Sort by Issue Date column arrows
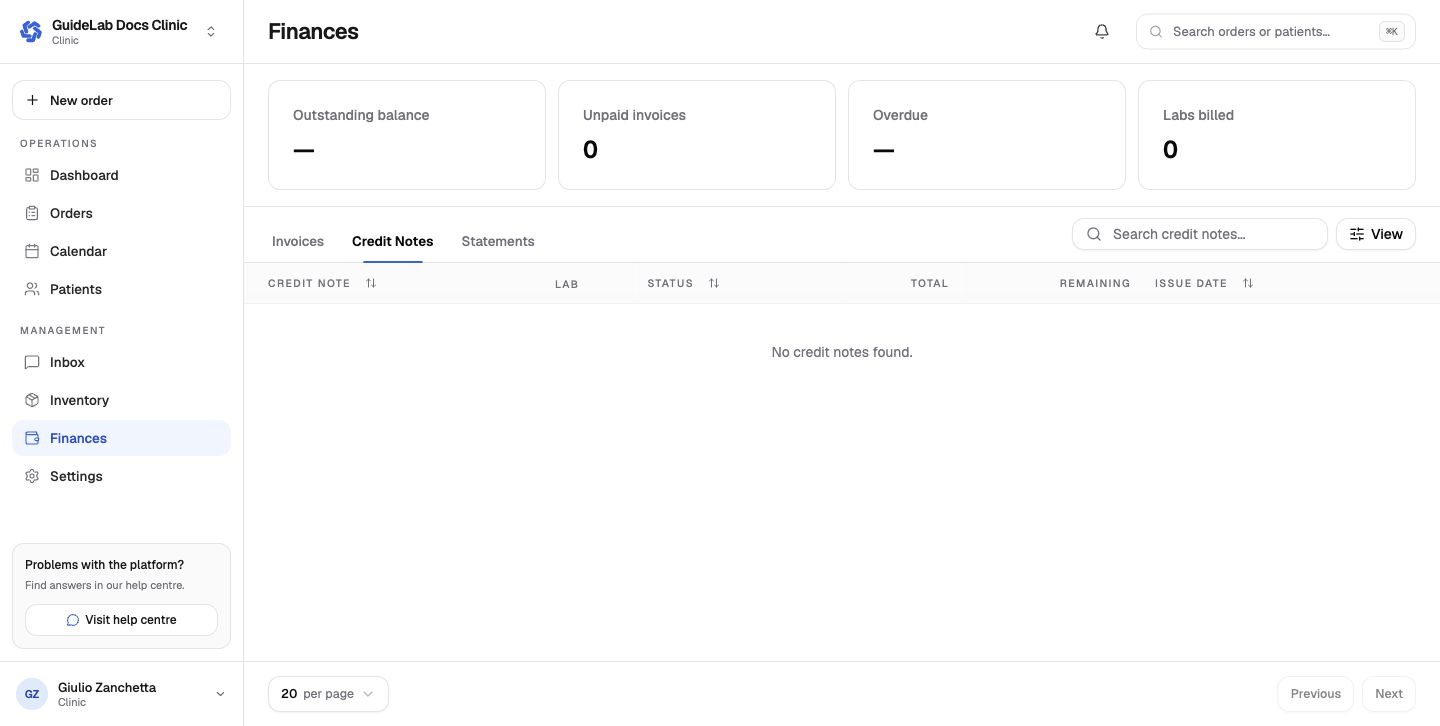Screen dimensions: 1440x726 point(1248,283)
